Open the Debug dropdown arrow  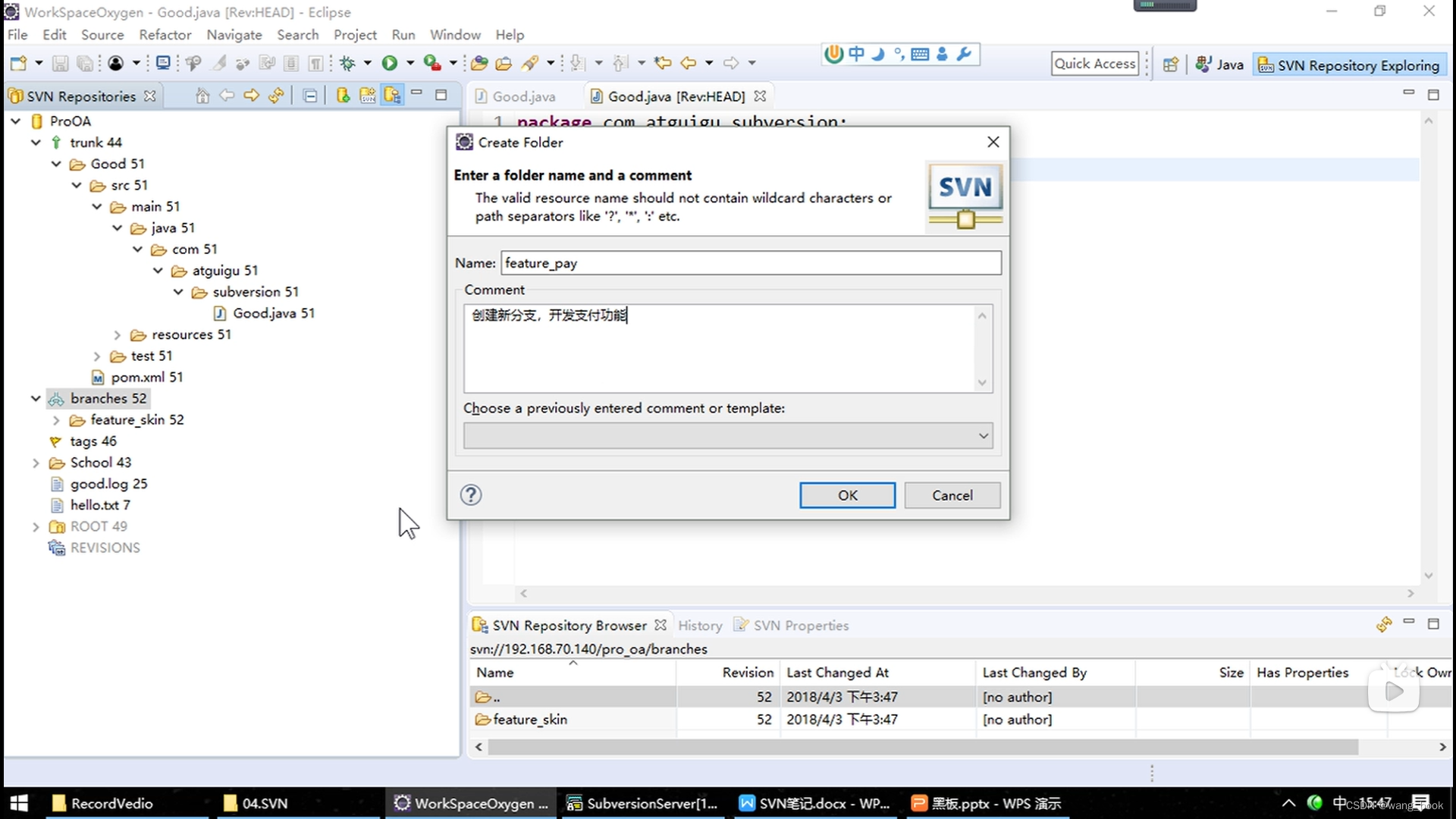pos(368,63)
